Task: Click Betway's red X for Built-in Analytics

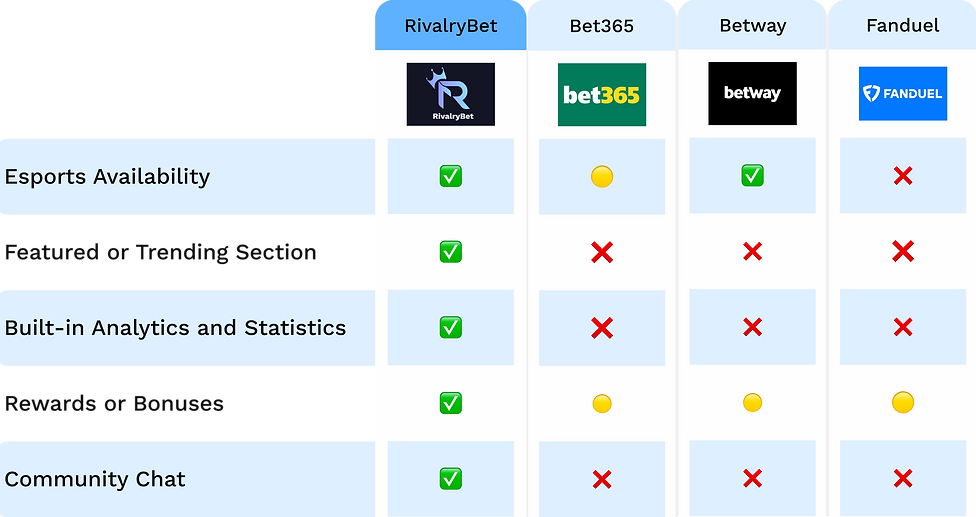Action: (753, 327)
